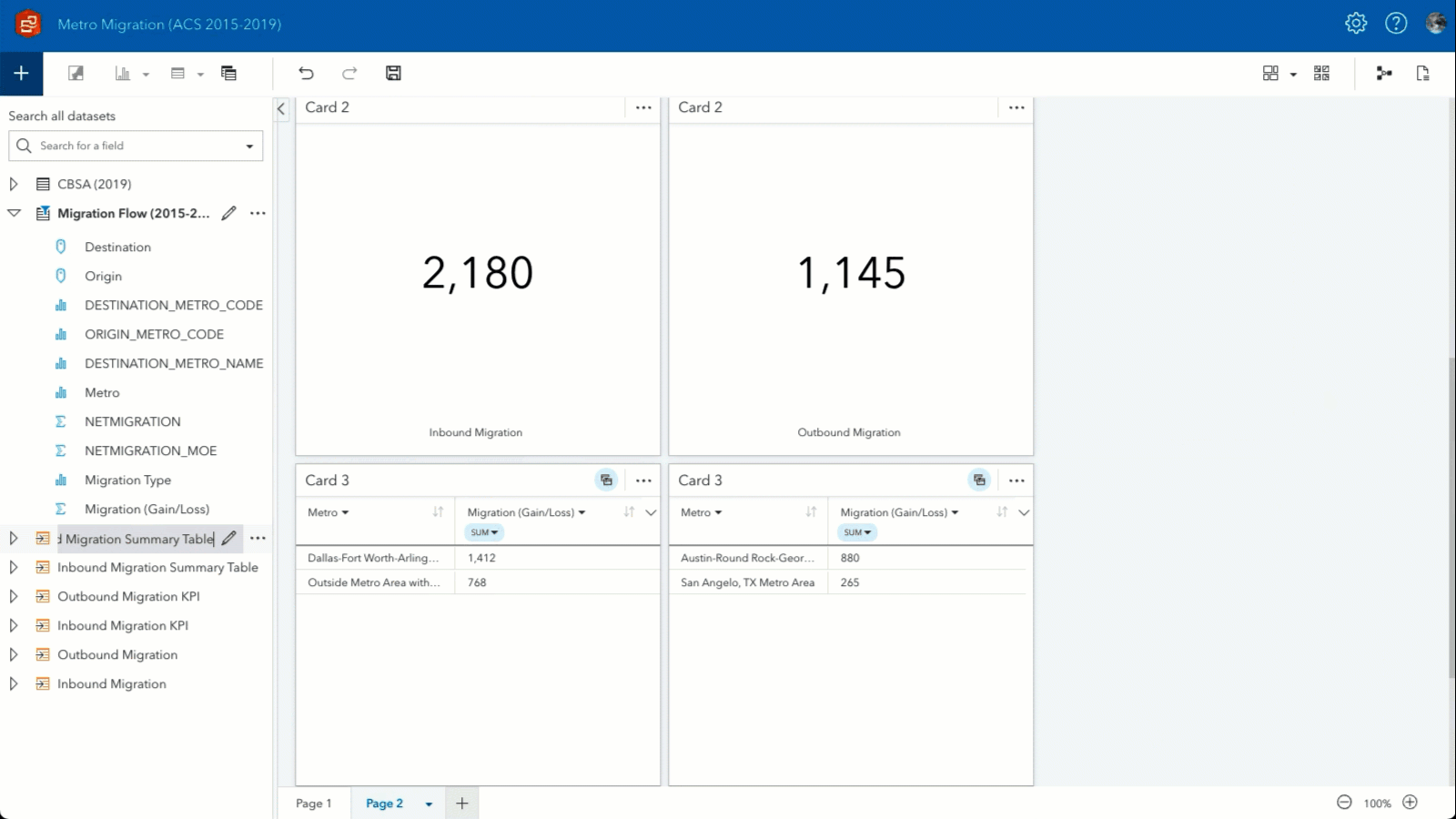Expand the CBSA (2019) dataset
Image resolution: width=1456 pixels, height=819 pixels.
click(14, 184)
